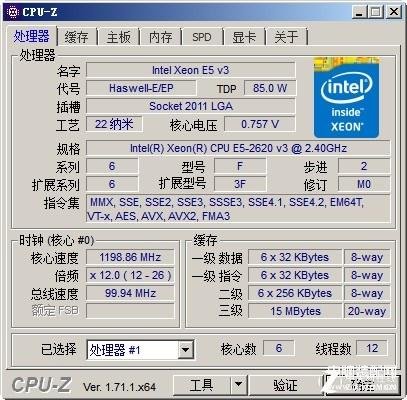Click the 指令集 instructions text box

tap(238, 209)
